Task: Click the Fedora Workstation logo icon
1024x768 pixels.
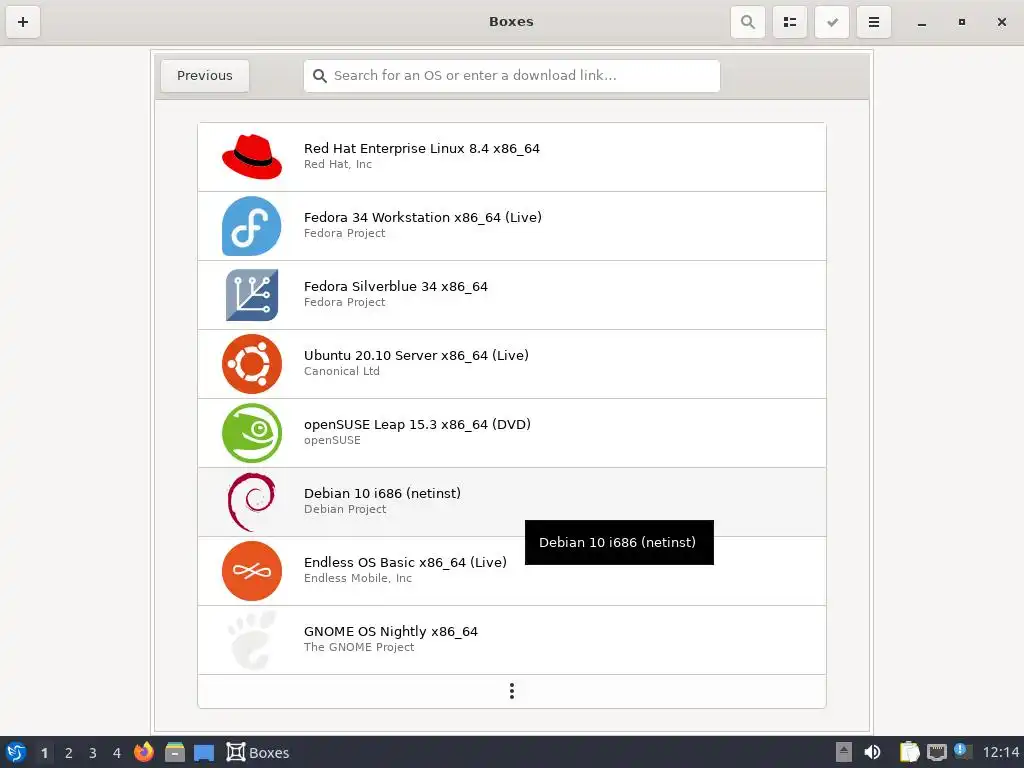Action: pyautogui.click(x=252, y=226)
